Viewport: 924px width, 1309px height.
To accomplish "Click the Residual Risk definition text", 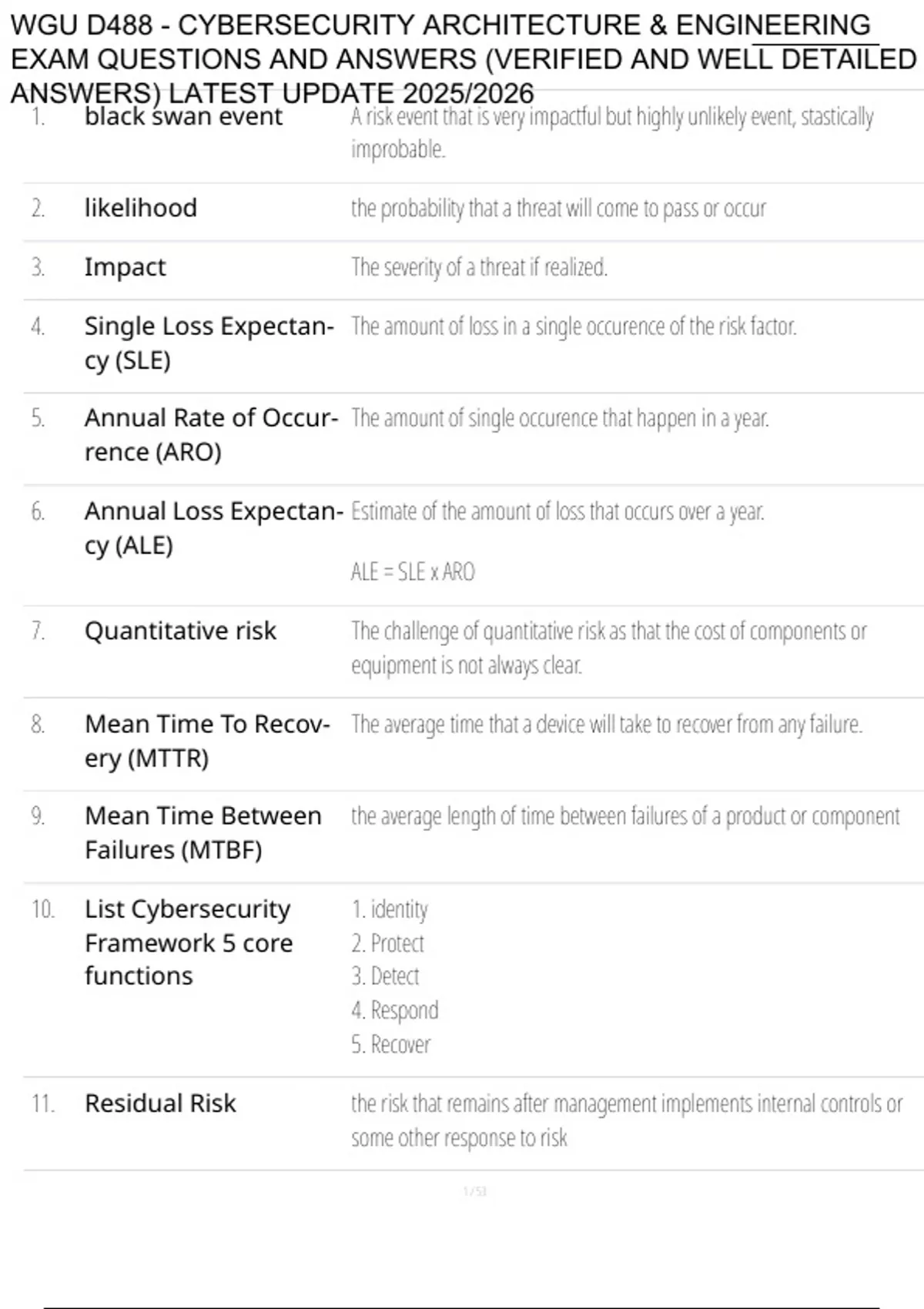I will [627, 1121].
